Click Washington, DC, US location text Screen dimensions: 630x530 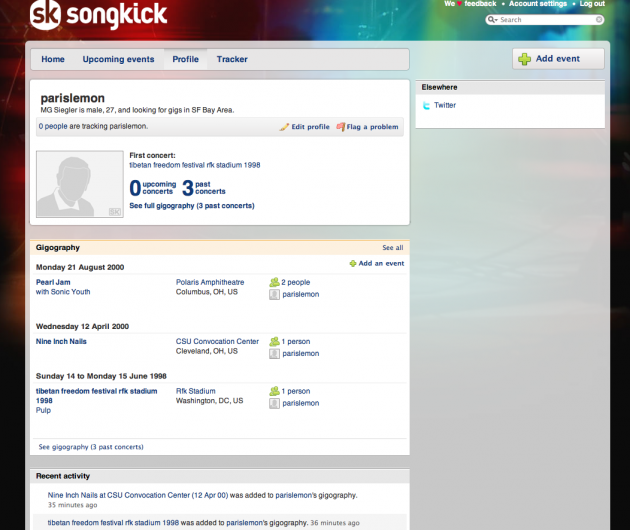[x=209, y=401]
